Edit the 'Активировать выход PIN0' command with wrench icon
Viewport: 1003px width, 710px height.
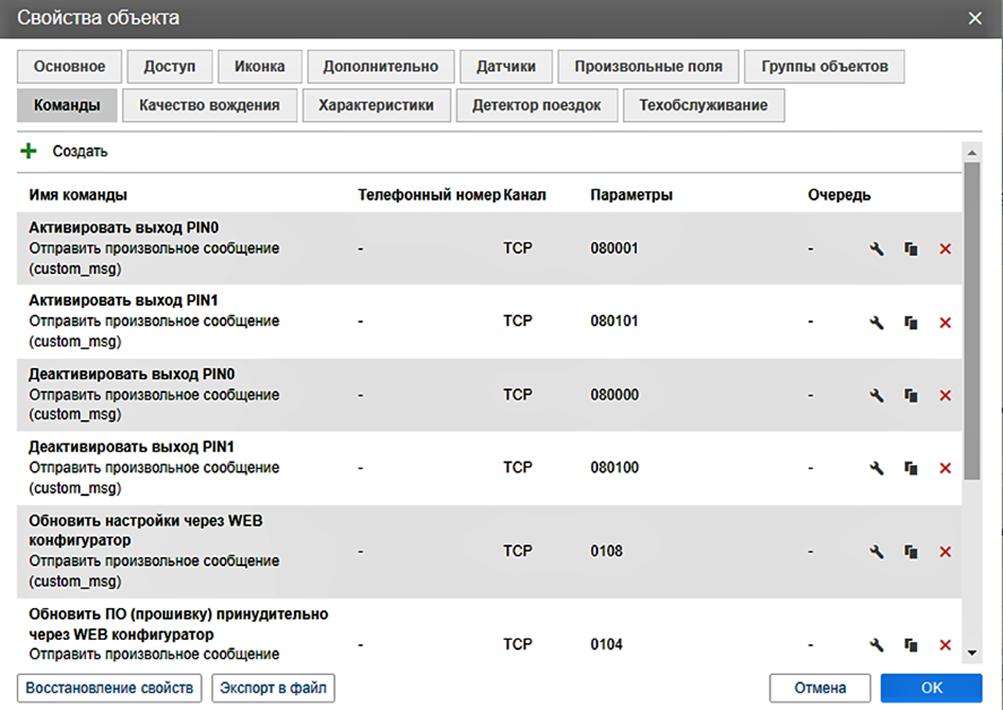tap(877, 249)
